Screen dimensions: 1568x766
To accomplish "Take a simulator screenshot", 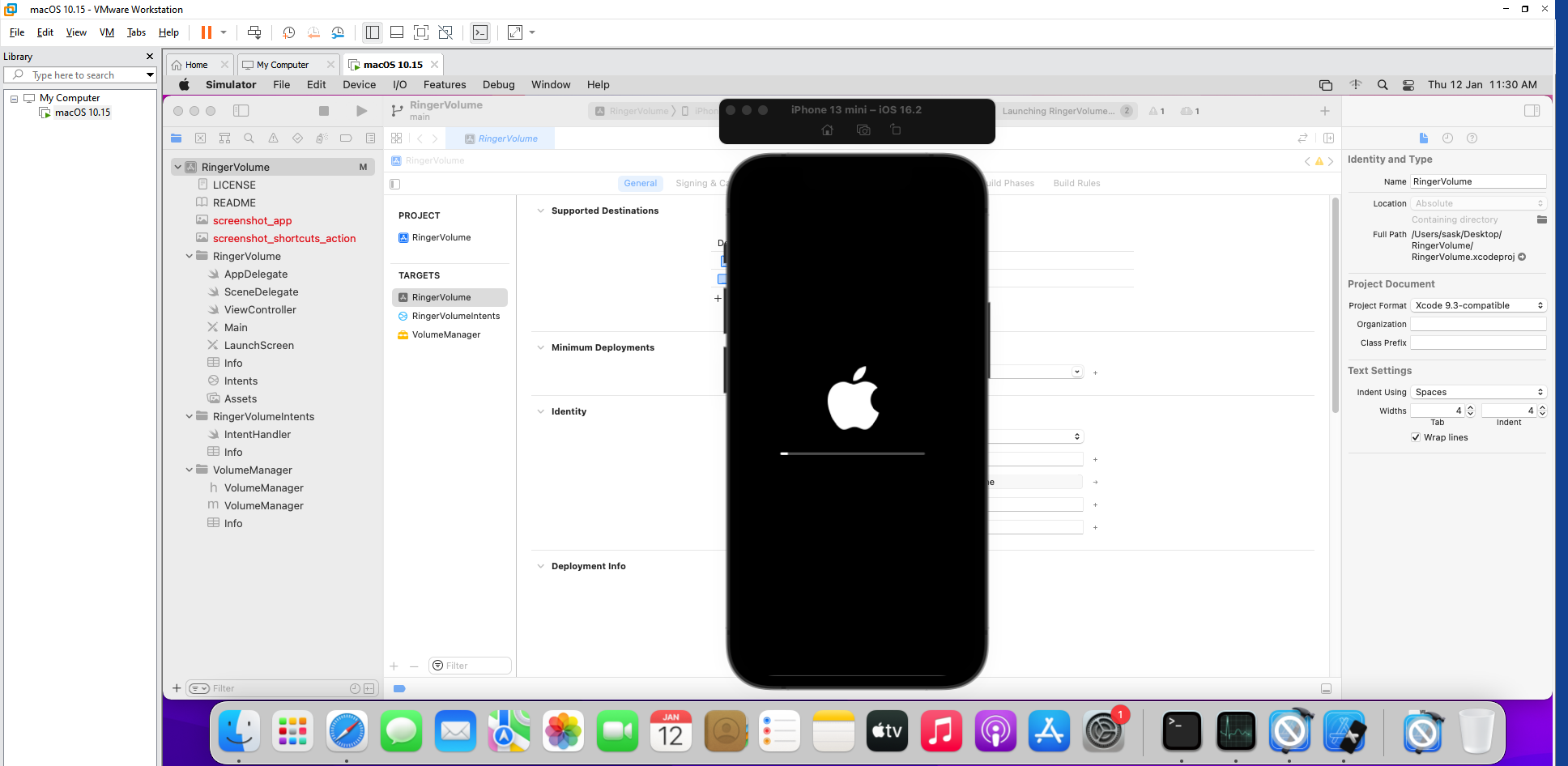I will pos(863,130).
